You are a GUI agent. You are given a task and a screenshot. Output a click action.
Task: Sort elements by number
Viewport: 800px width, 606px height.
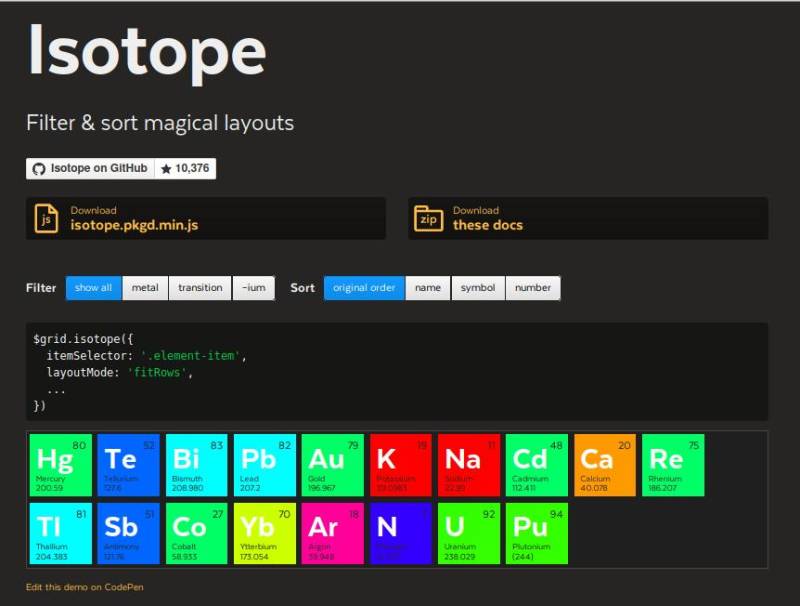[x=533, y=288]
